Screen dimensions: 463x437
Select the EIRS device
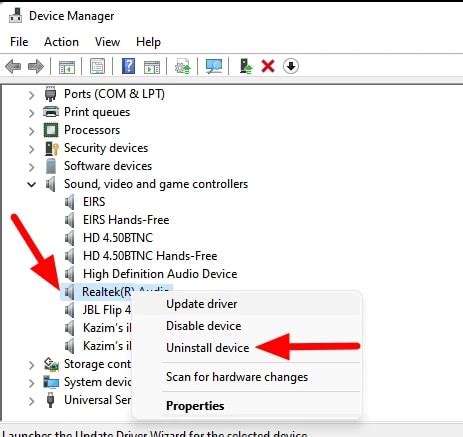94,202
